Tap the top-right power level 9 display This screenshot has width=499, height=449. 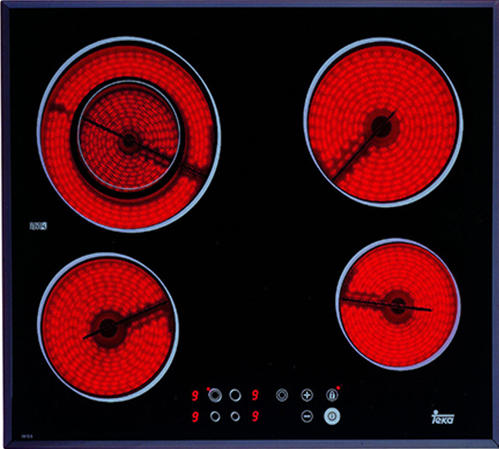point(255,396)
